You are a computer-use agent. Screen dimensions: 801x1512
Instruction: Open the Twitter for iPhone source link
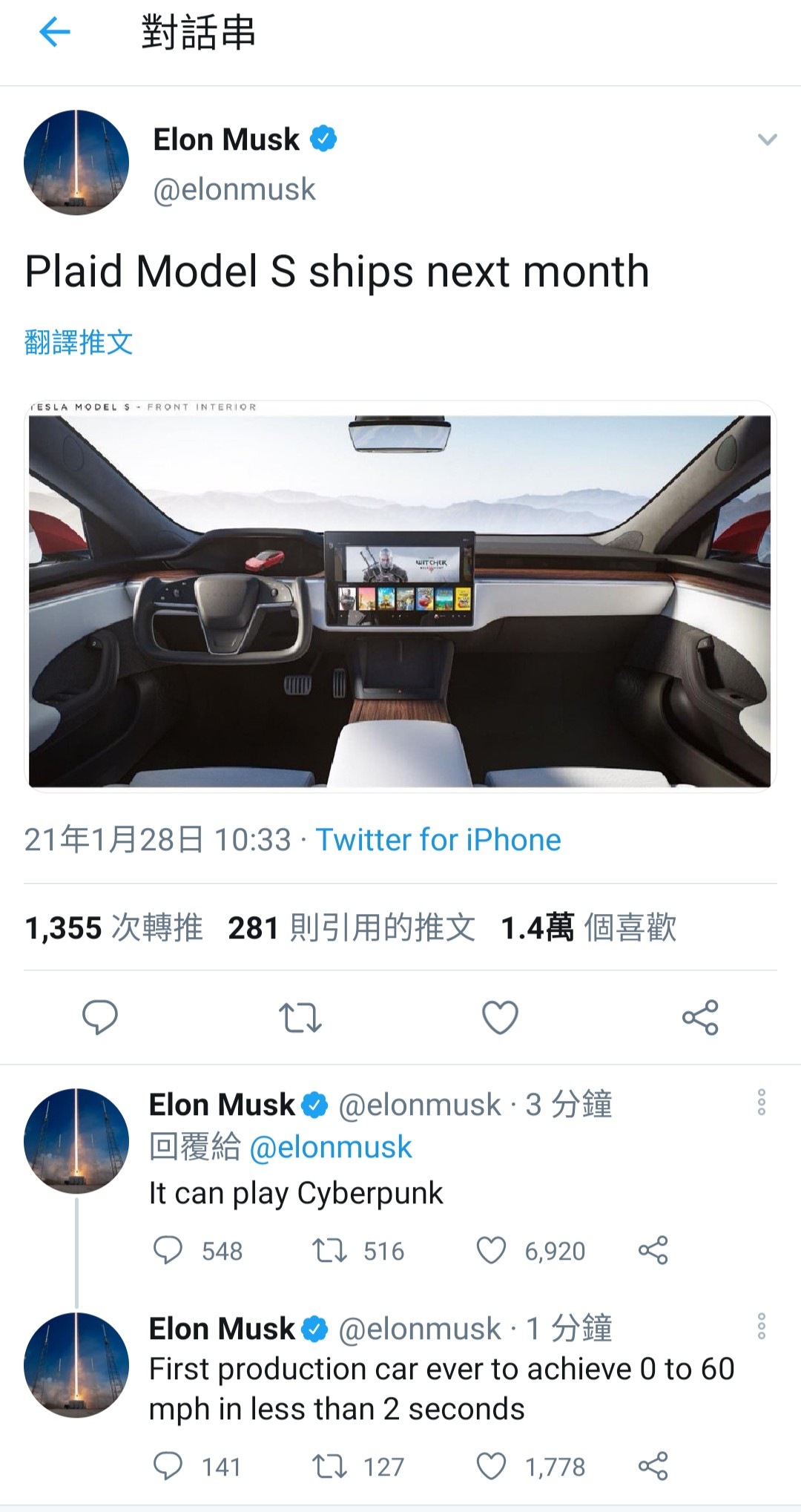438,840
